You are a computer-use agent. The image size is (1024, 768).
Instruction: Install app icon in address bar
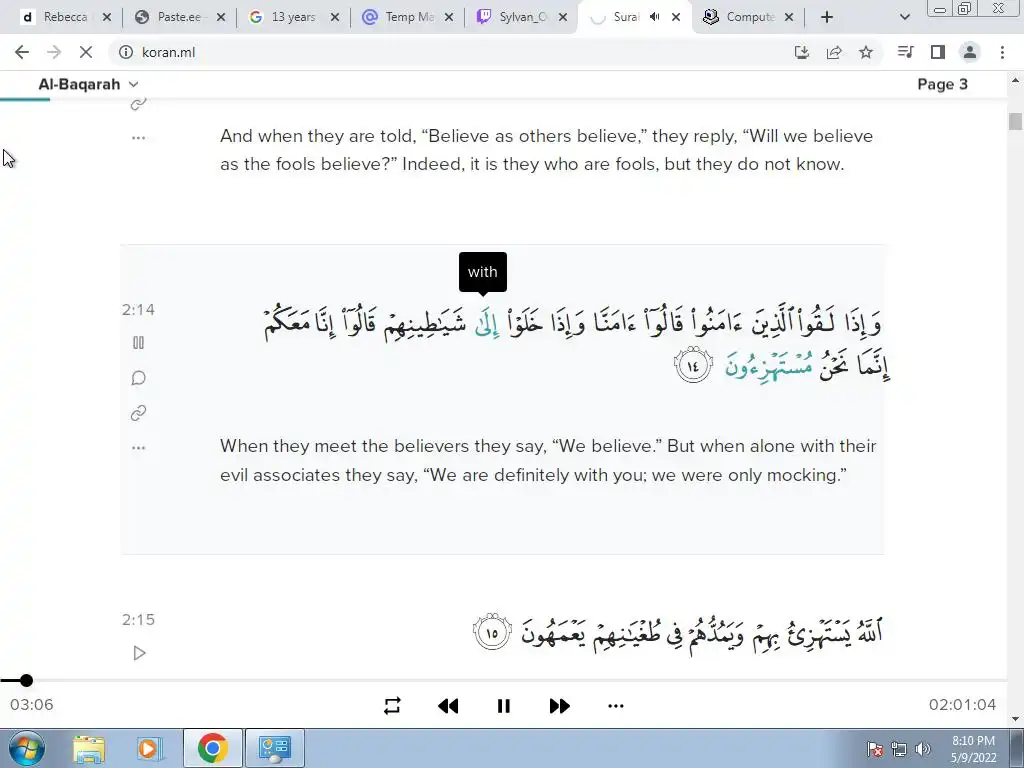(x=802, y=52)
